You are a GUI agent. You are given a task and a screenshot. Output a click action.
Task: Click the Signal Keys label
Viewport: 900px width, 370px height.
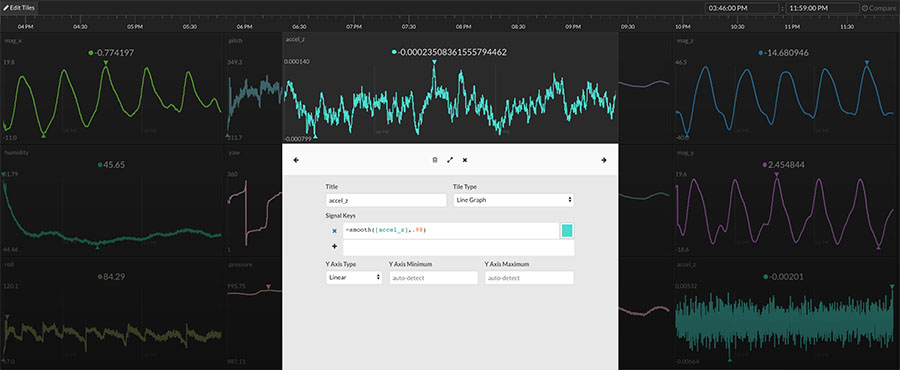pos(340,215)
